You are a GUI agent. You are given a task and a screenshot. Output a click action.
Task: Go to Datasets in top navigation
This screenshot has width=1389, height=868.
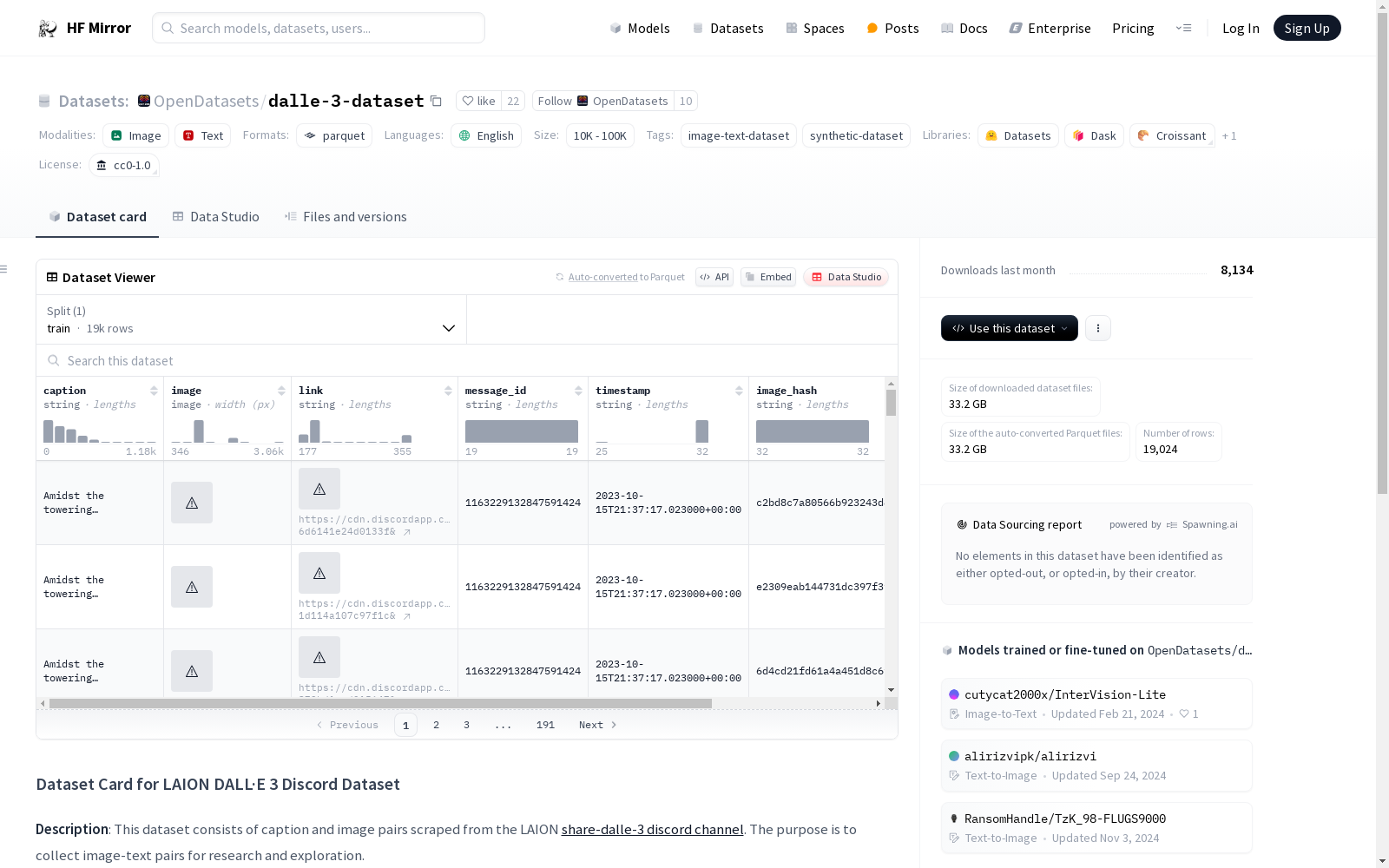[x=727, y=29]
